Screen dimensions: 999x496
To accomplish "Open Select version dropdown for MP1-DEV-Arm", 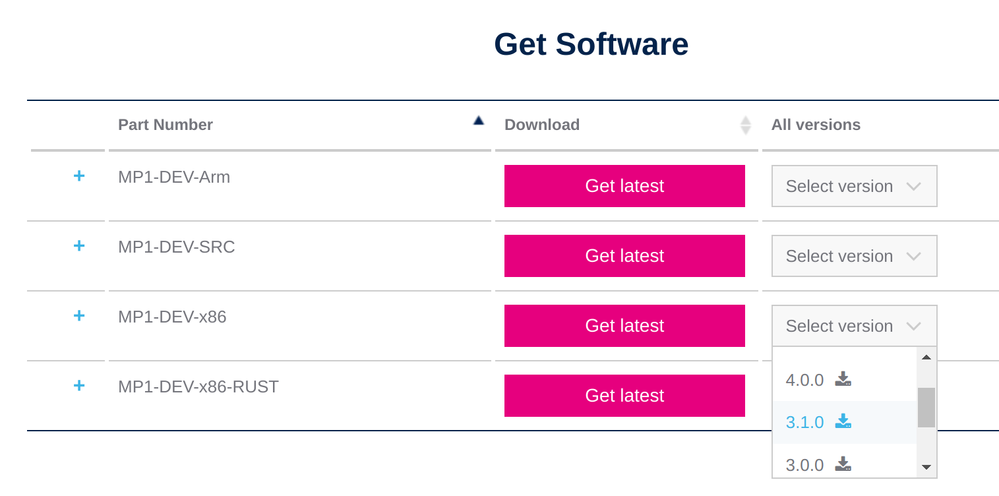I will coord(854,186).
